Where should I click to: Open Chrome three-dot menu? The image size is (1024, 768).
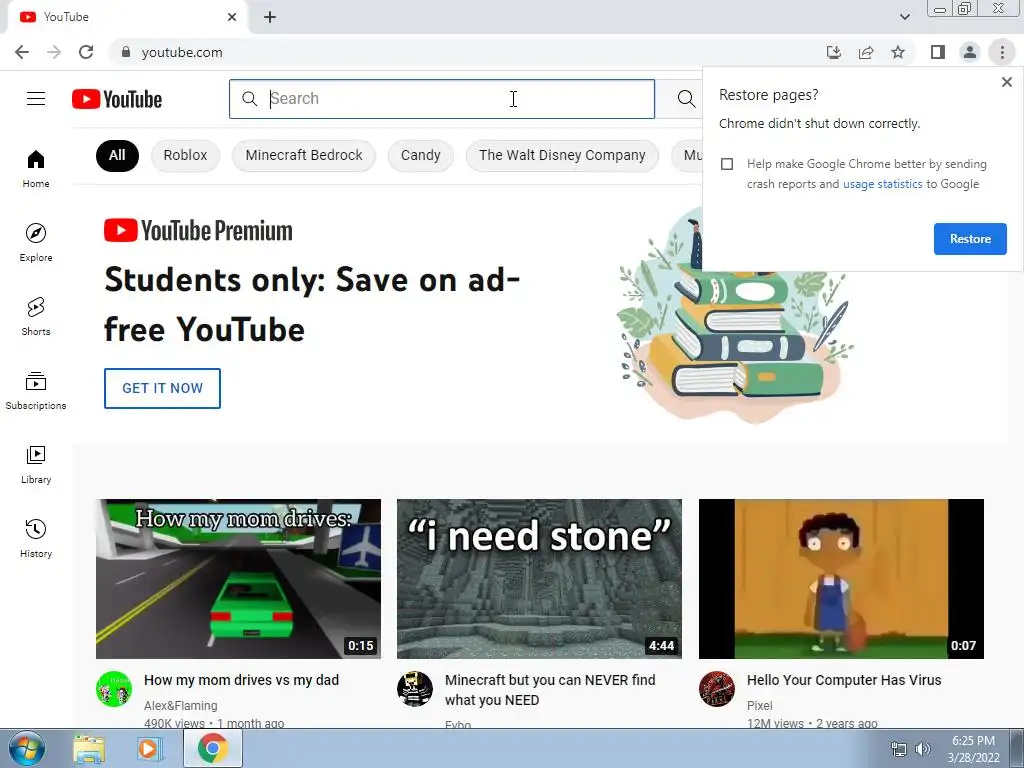tap(1002, 52)
